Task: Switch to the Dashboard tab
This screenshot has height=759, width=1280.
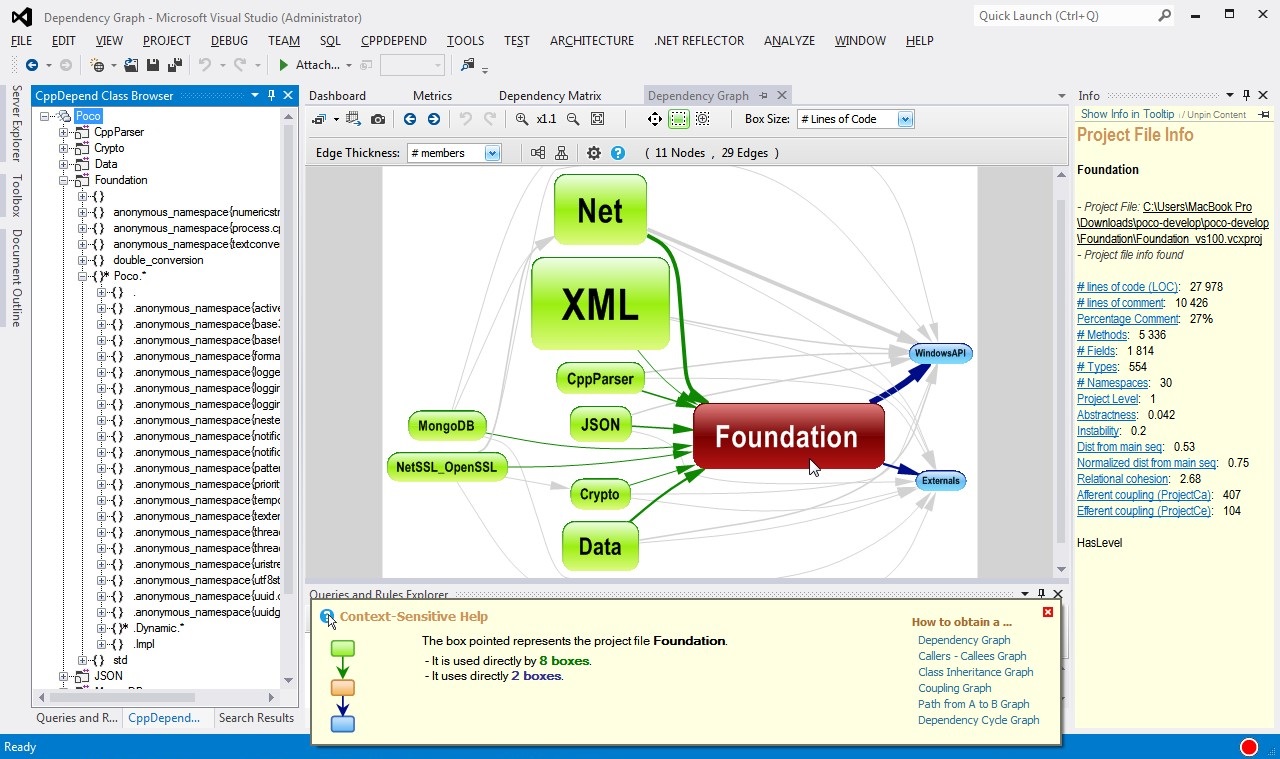Action: [x=337, y=96]
